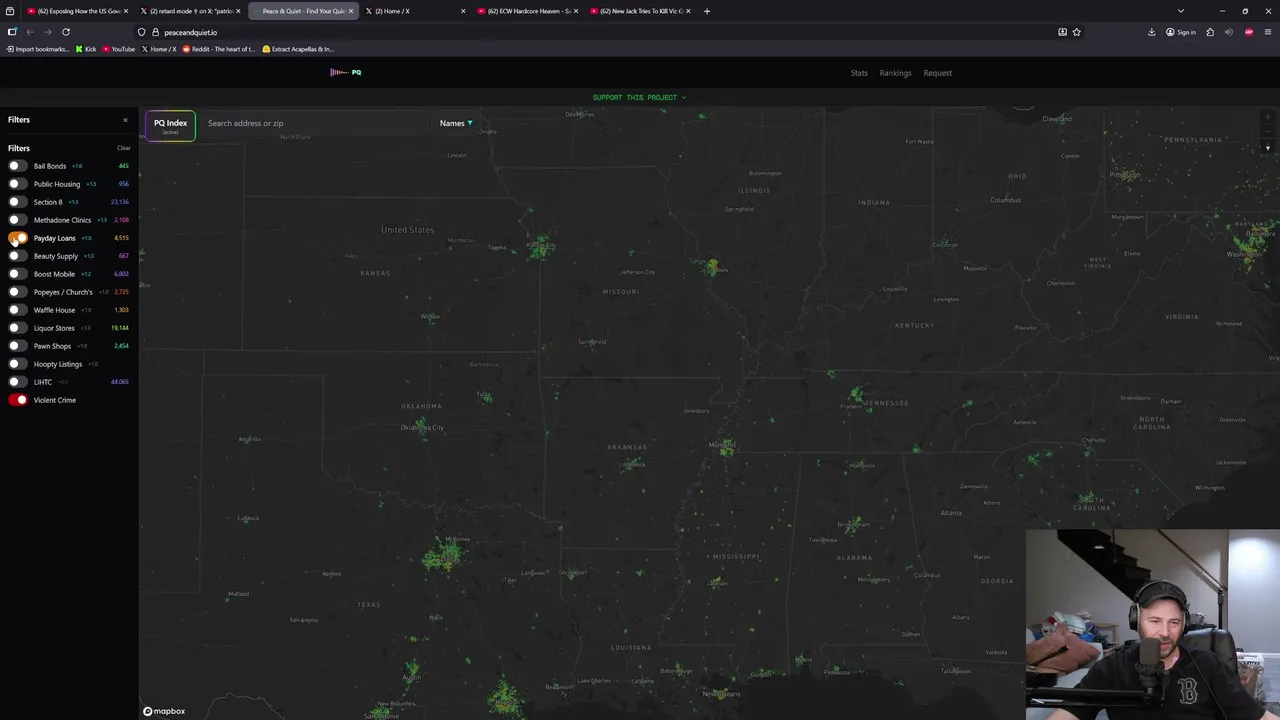Open the YouTube bookmark
Image resolution: width=1280 pixels, height=720 pixels.
pyautogui.click(x=119, y=49)
